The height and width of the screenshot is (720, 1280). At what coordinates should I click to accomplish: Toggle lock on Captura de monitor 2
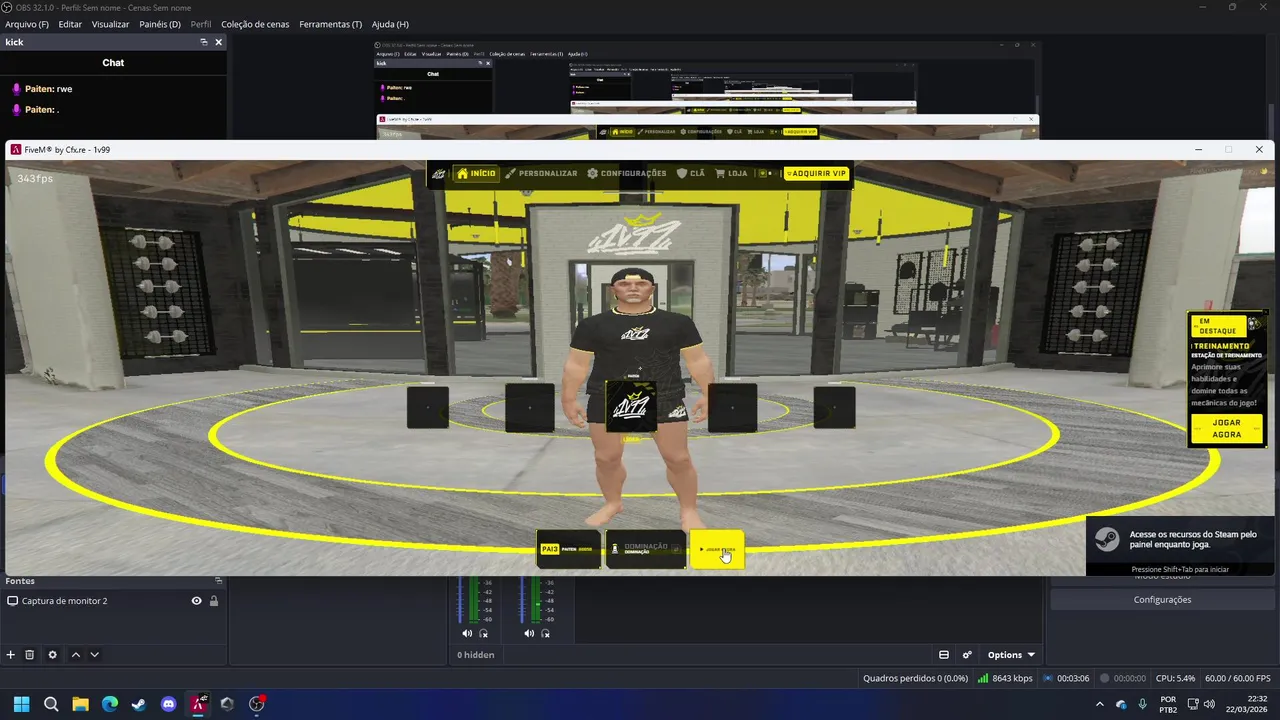click(214, 601)
